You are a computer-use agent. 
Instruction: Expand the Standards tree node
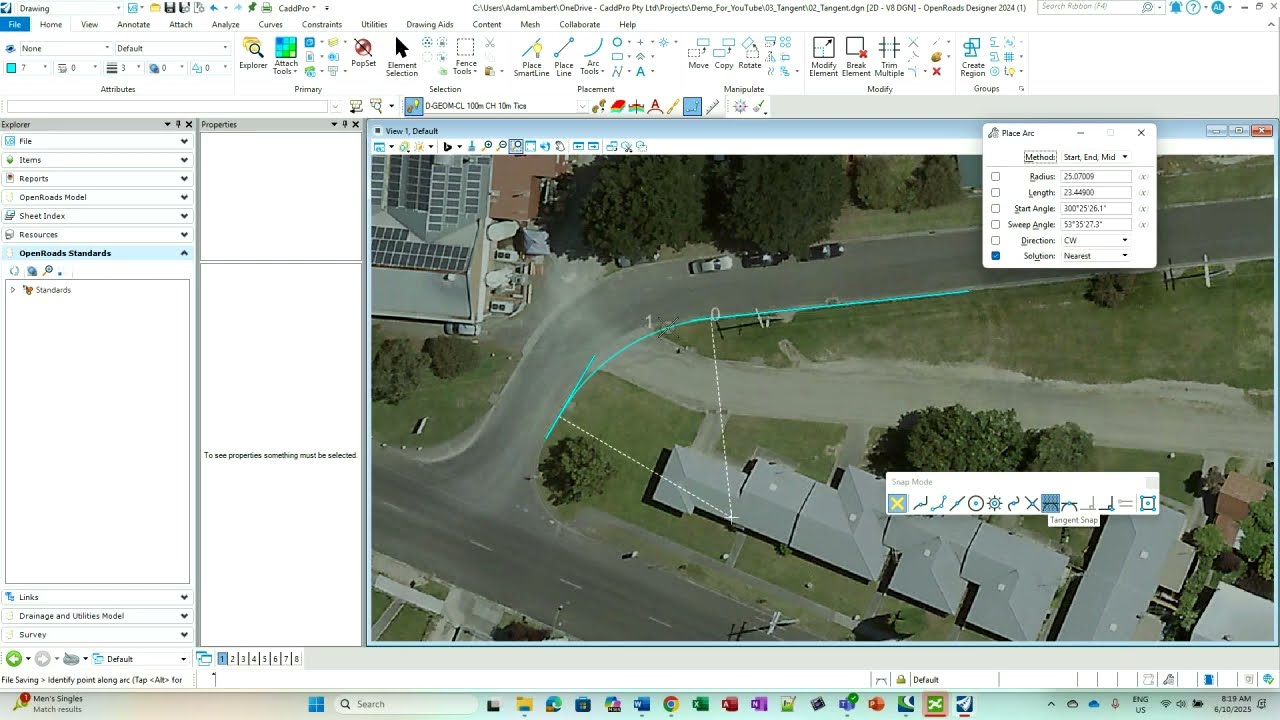pyautogui.click(x=13, y=290)
